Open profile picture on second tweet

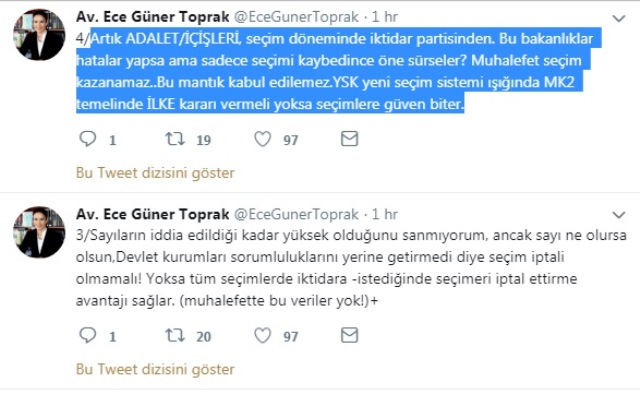point(39,232)
